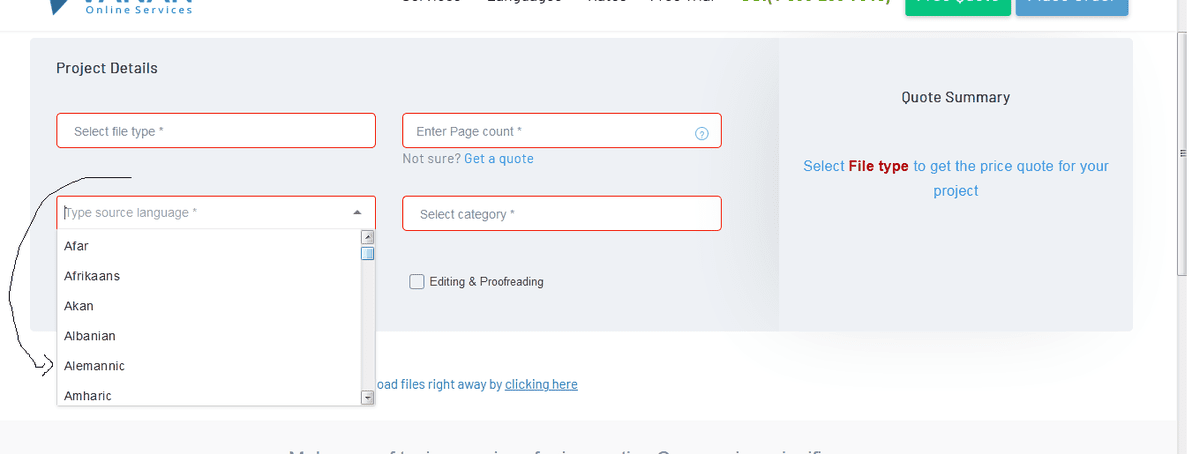Collapse the source language dropdown arrow
Image resolution: width=1200 pixels, height=454 pixels.
click(x=358, y=213)
